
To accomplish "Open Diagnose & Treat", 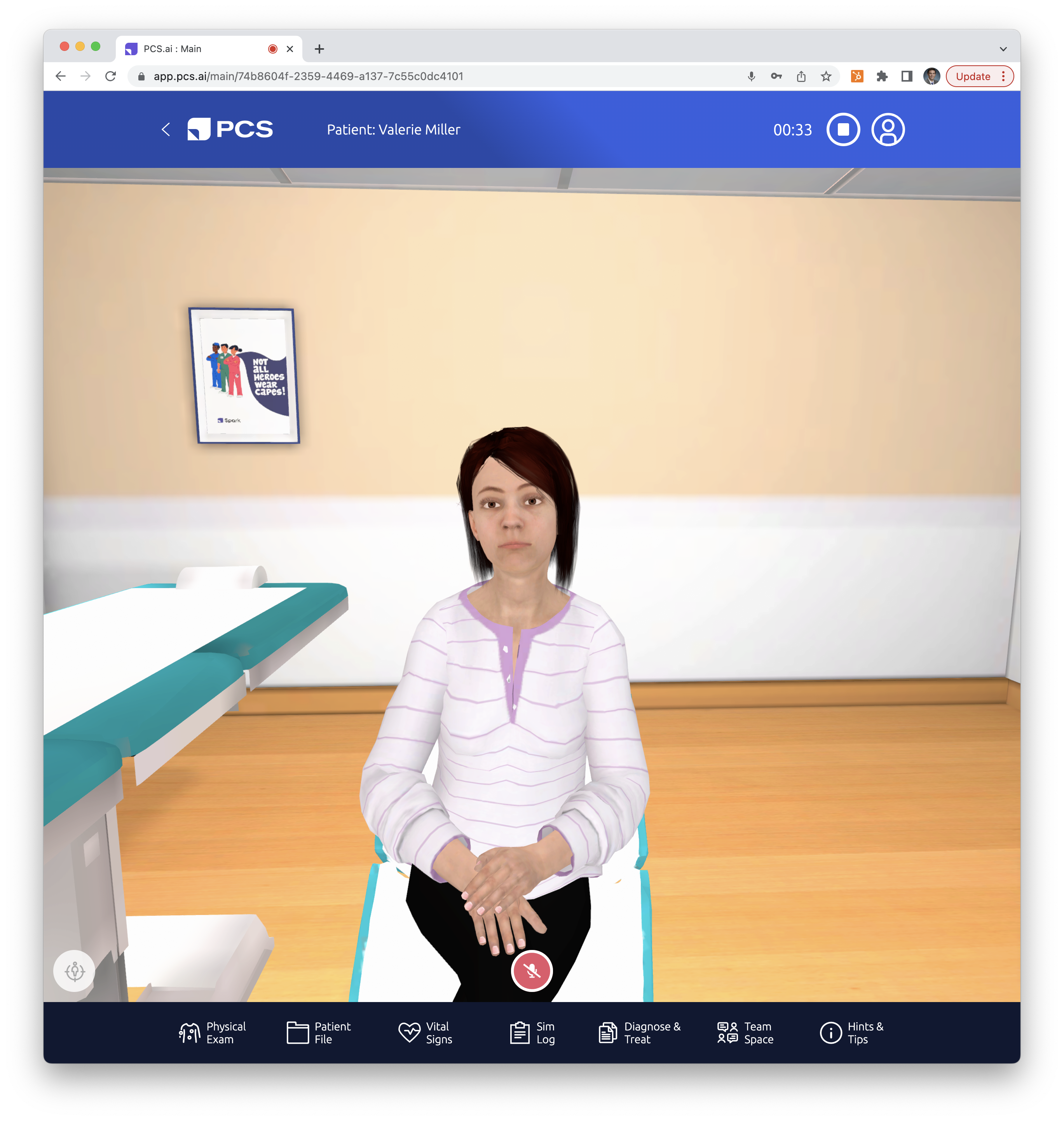I will click(x=640, y=1032).
